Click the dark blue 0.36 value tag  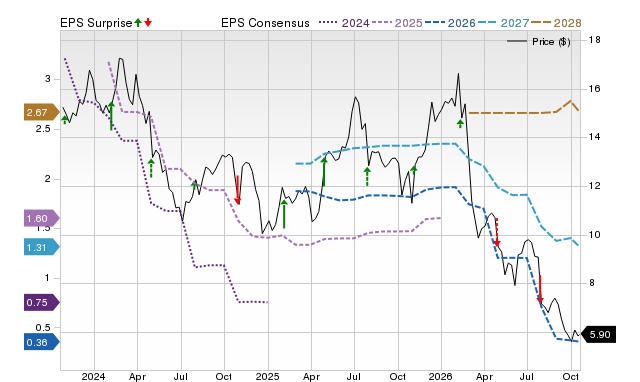[x=41, y=342]
